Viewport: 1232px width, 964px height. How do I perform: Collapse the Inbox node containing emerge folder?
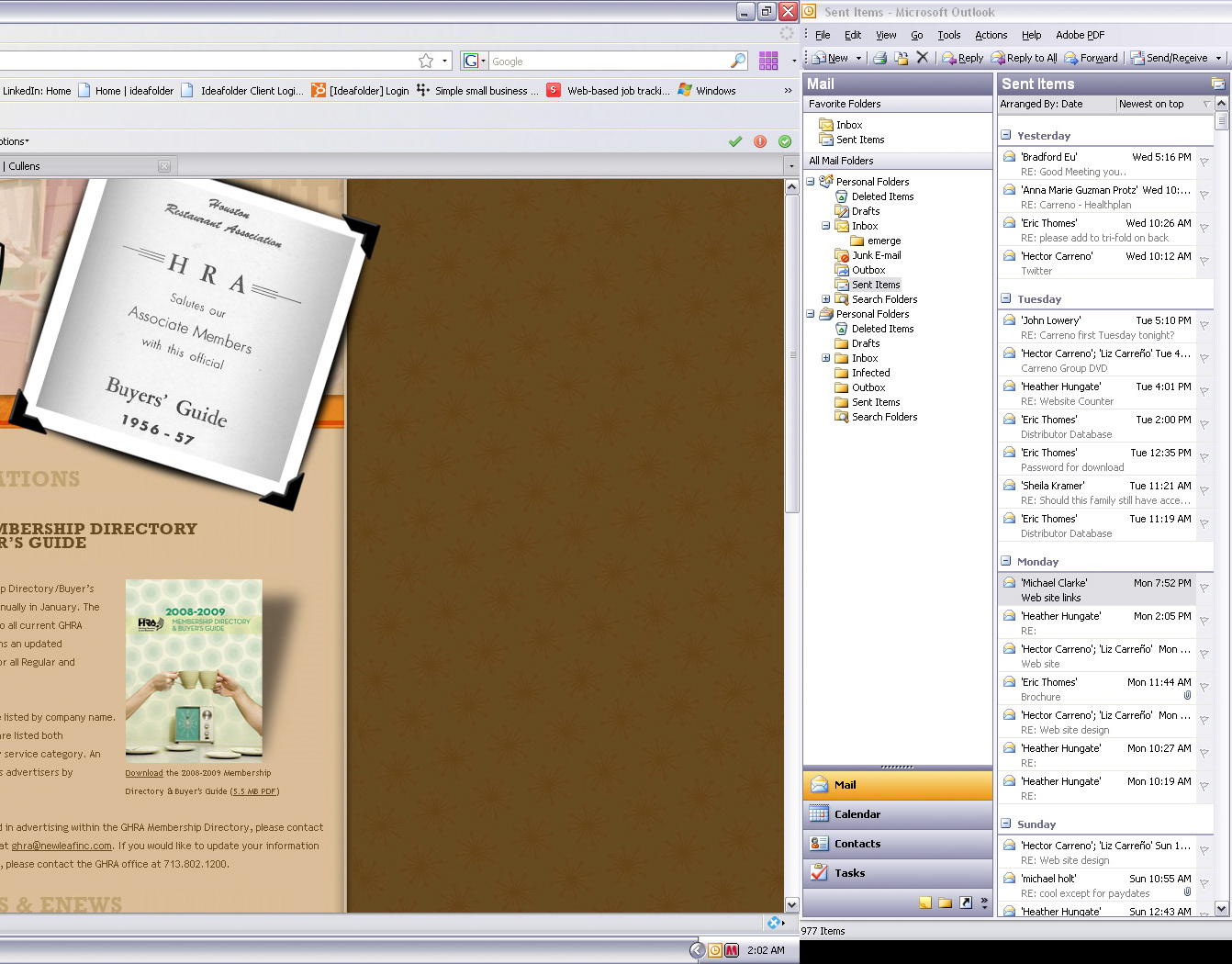coord(825,226)
